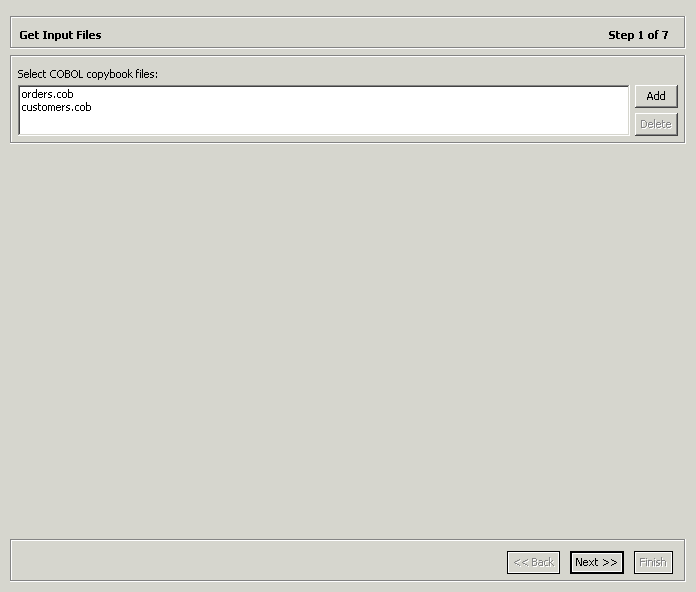Viewport: 696px width, 592px height.
Task: Click the 'Step 1 of 7' indicator
Action: point(638,35)
